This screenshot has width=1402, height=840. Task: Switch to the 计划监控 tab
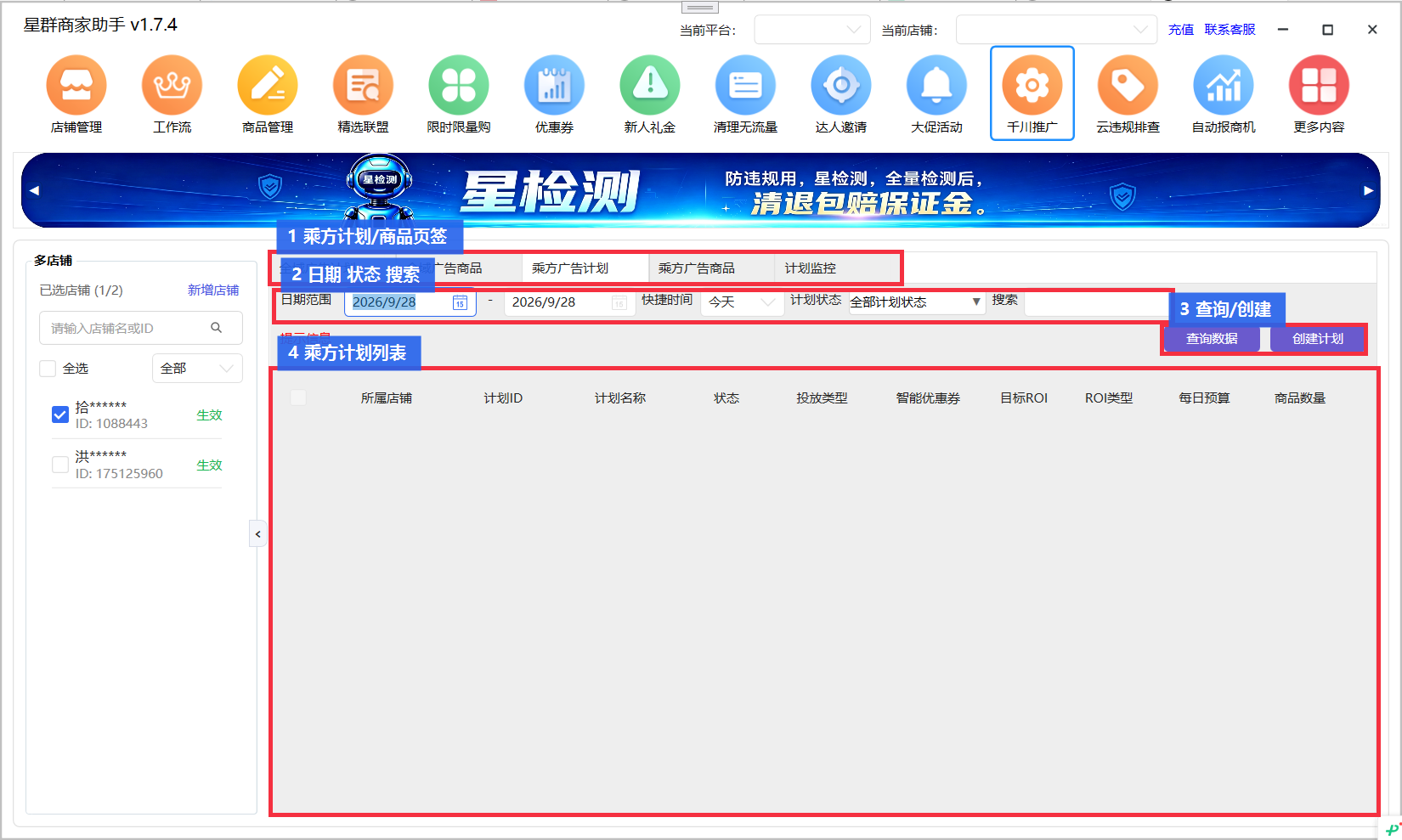coord(810,268)
